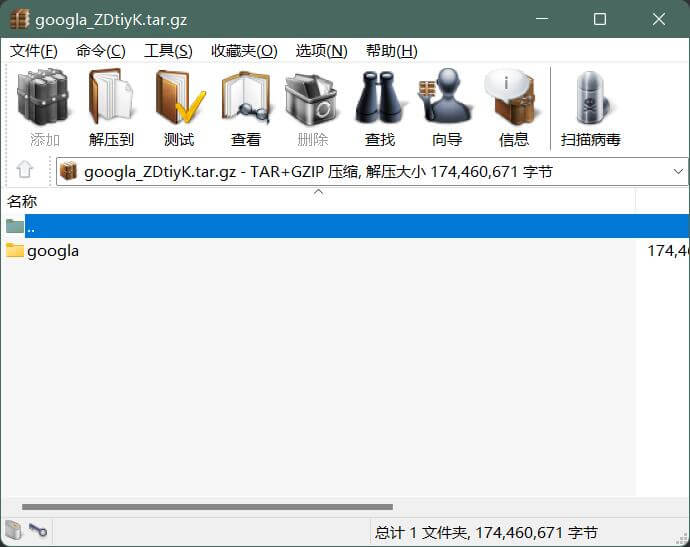
Task: Open the 工具(S) menu
Action: click(x=168, y=51)
